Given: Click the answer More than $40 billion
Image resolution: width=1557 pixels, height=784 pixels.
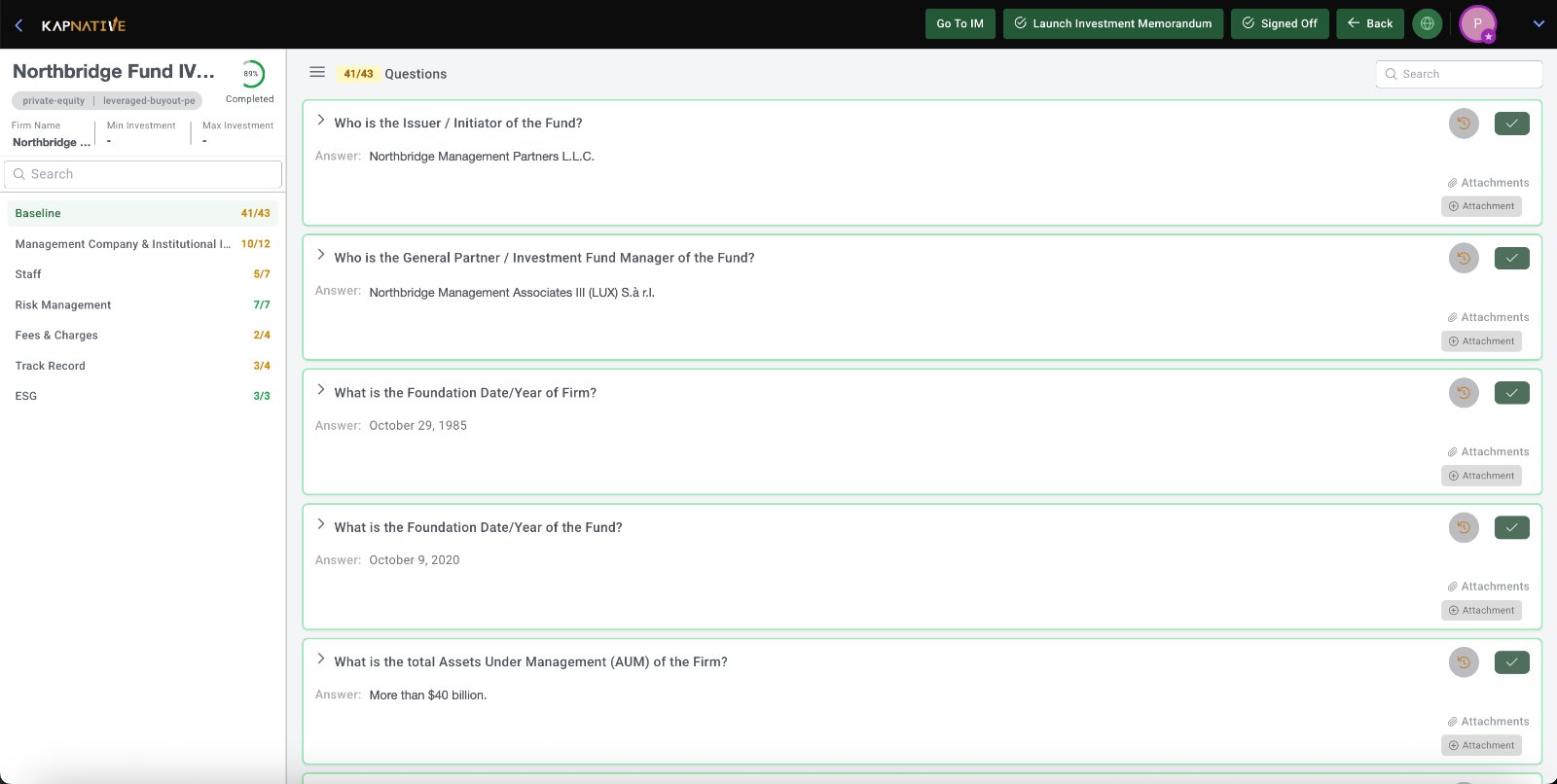Looking at the screenshot, I should tap(428, 695).
